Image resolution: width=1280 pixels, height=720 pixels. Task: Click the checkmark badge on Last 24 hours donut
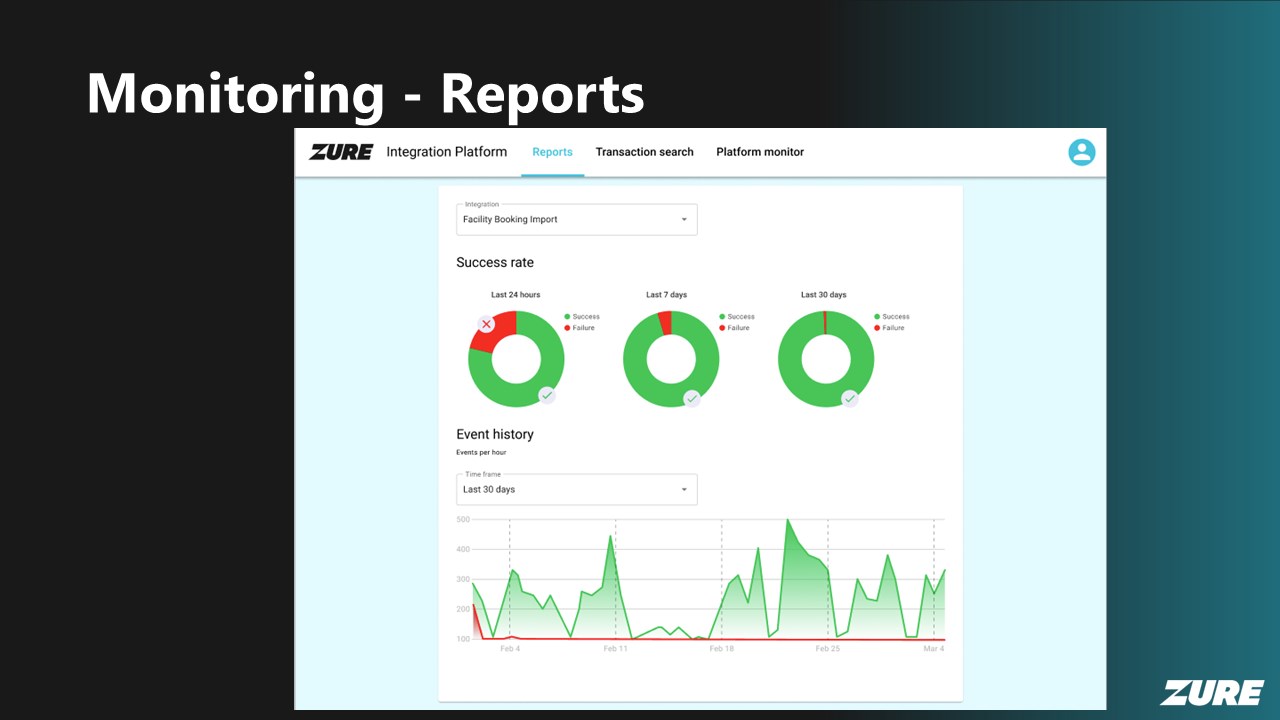546,395
